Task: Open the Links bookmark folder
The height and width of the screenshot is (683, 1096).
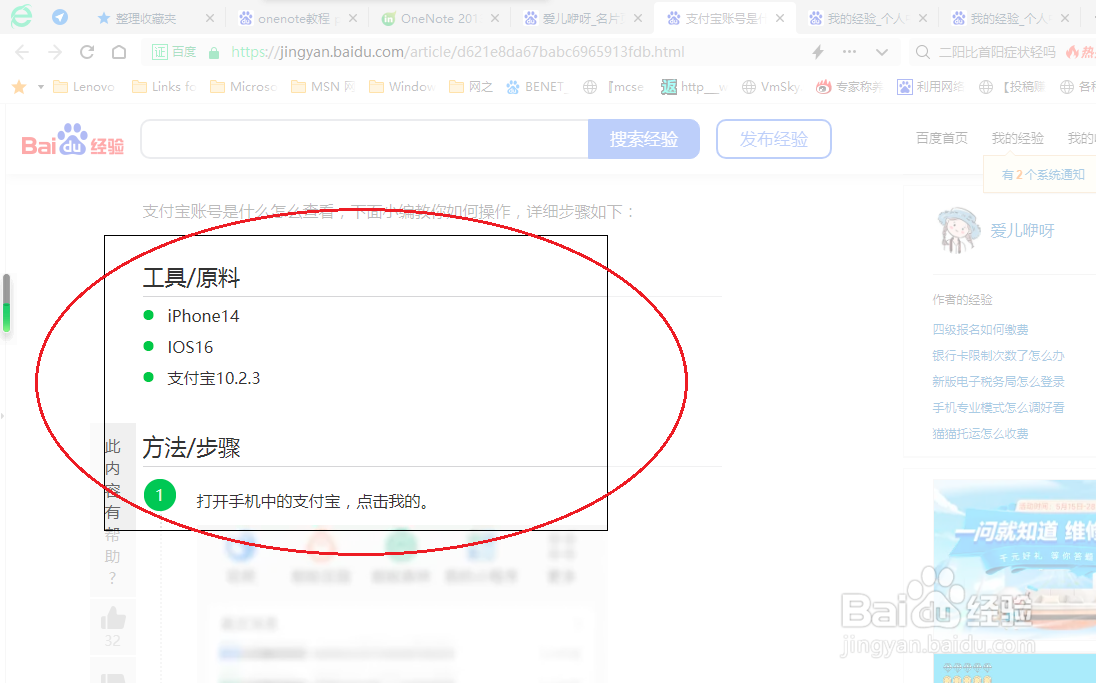Action: (164, 87)
